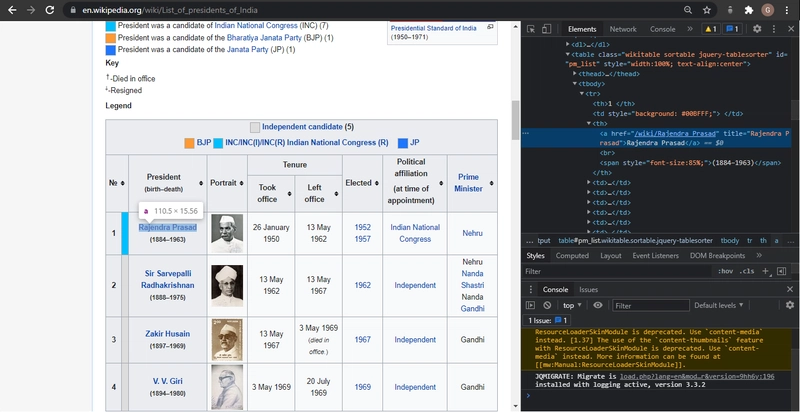Create a live expression with eye icon

(x=598, y=305)
